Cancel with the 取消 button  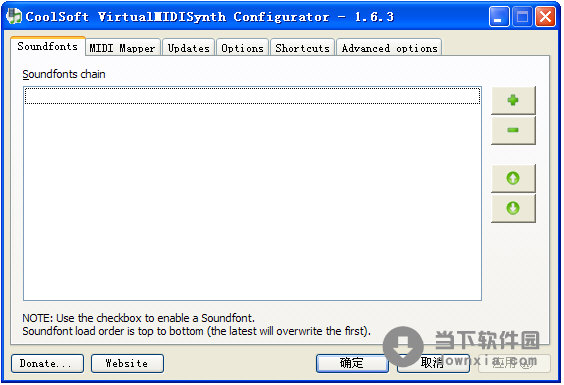tap(433, 363)
